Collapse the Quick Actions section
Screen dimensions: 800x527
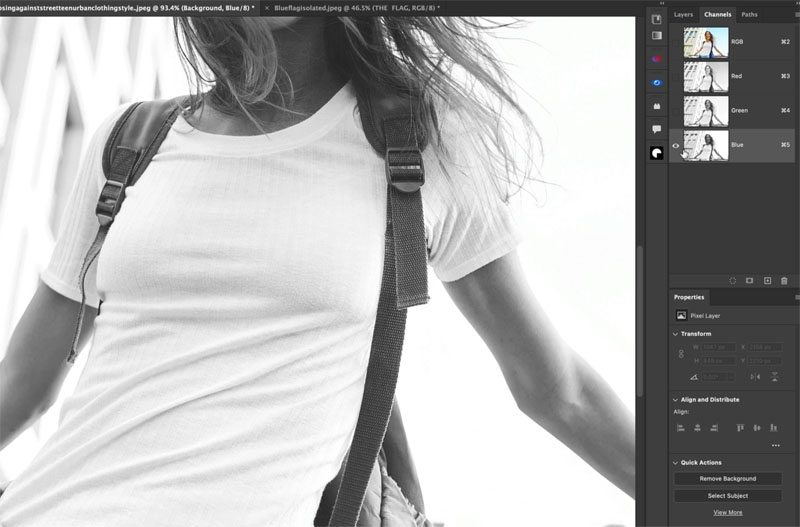[x=675, y=462]
